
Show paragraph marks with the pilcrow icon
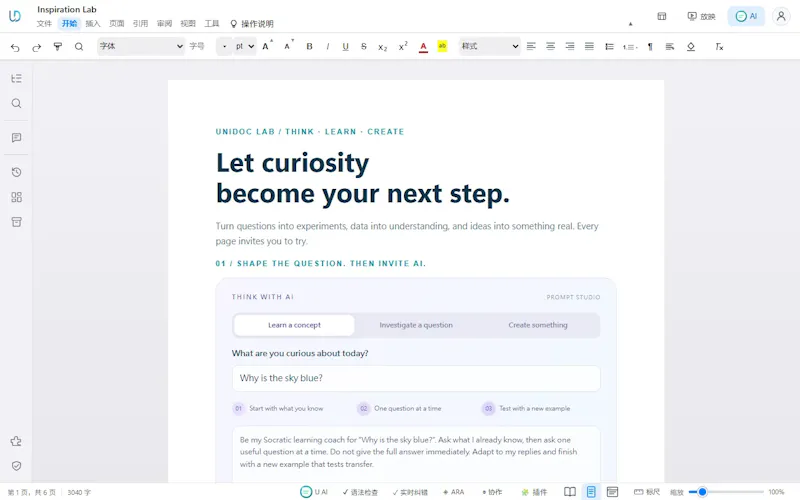pyautogui.click(x=650, y=46)
